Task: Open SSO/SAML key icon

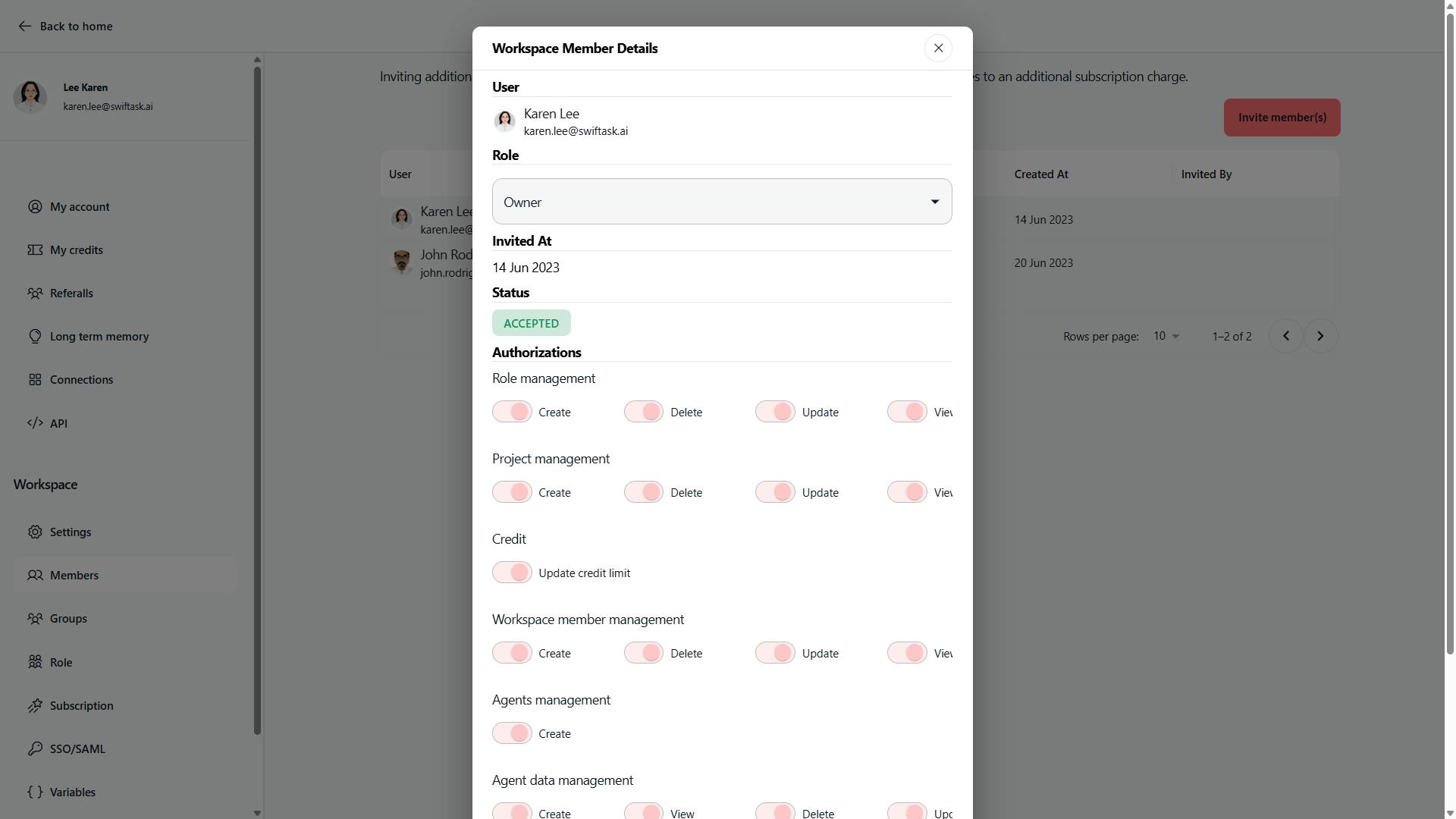Action: click(x=35, y=749)
